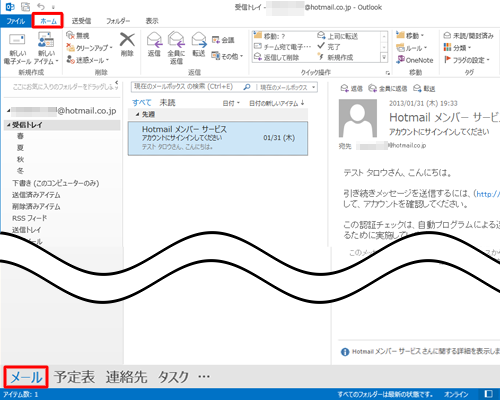Open the 送信トレイ outbox folder

(27, 230)
